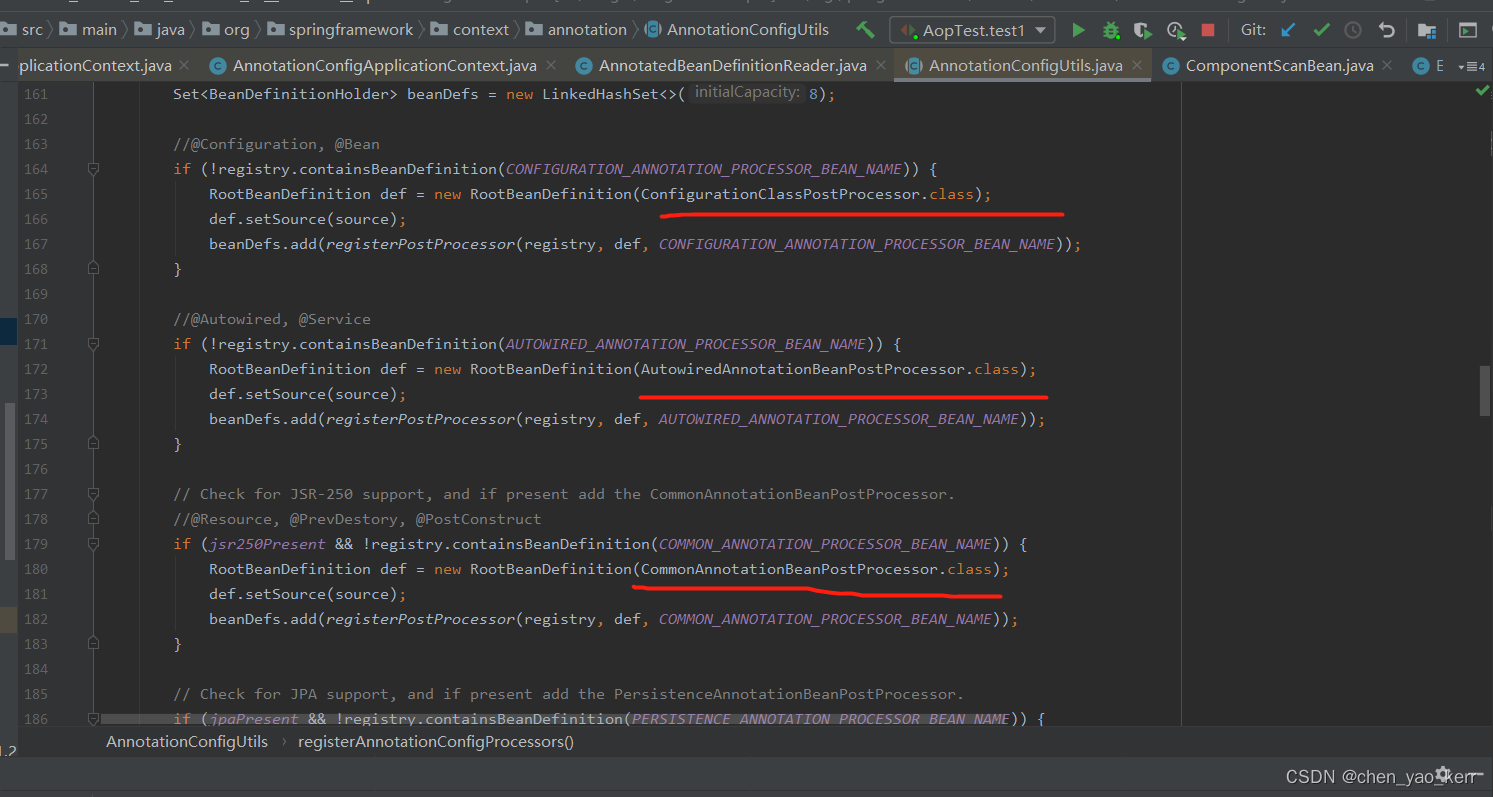The image size is (1493, 797).
Task: Collapse the code block at line 164
Action: (x=93, y=169)
